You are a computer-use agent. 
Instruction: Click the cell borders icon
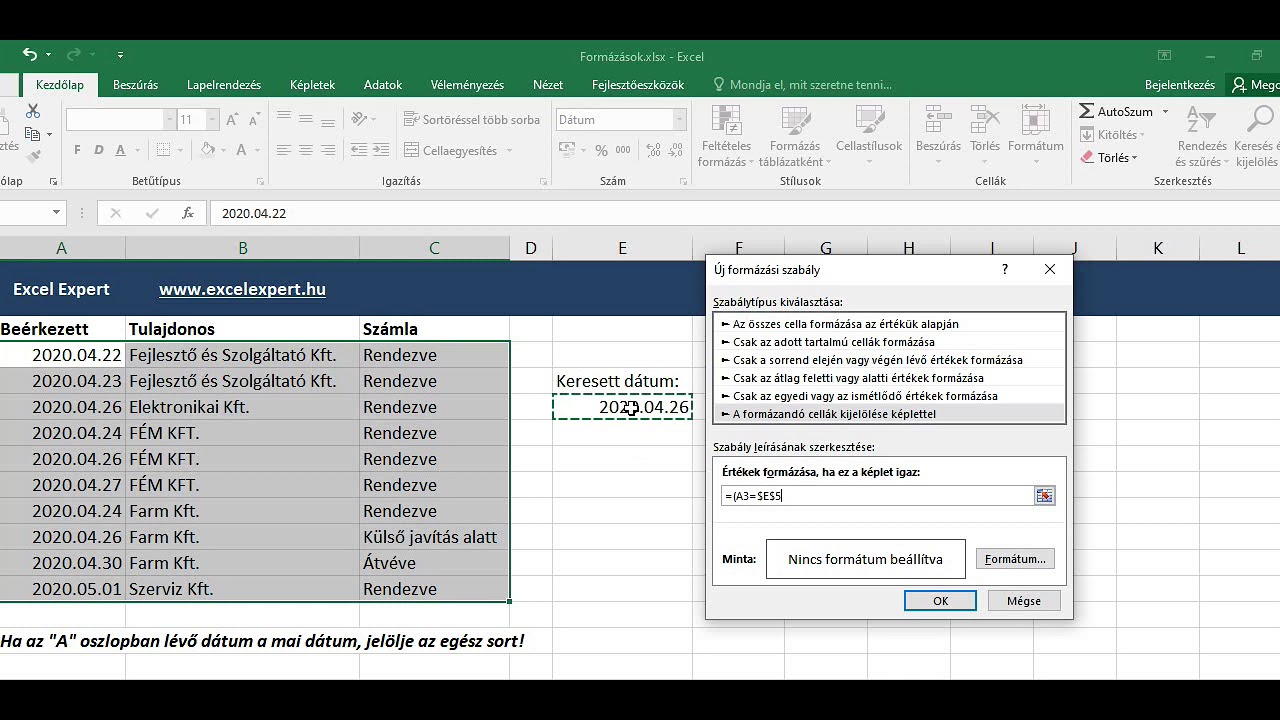click(x=165, y=151)
